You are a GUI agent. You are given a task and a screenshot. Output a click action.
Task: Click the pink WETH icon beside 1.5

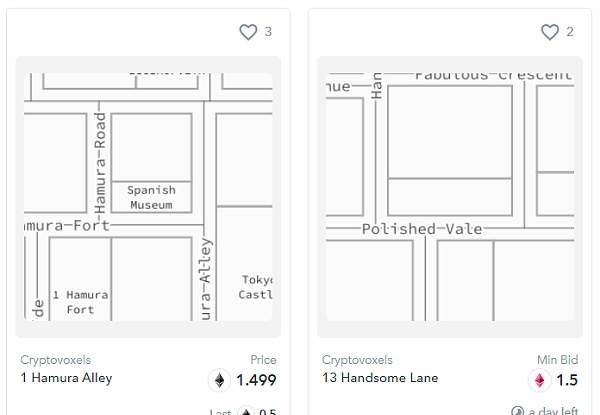(539, 380)
